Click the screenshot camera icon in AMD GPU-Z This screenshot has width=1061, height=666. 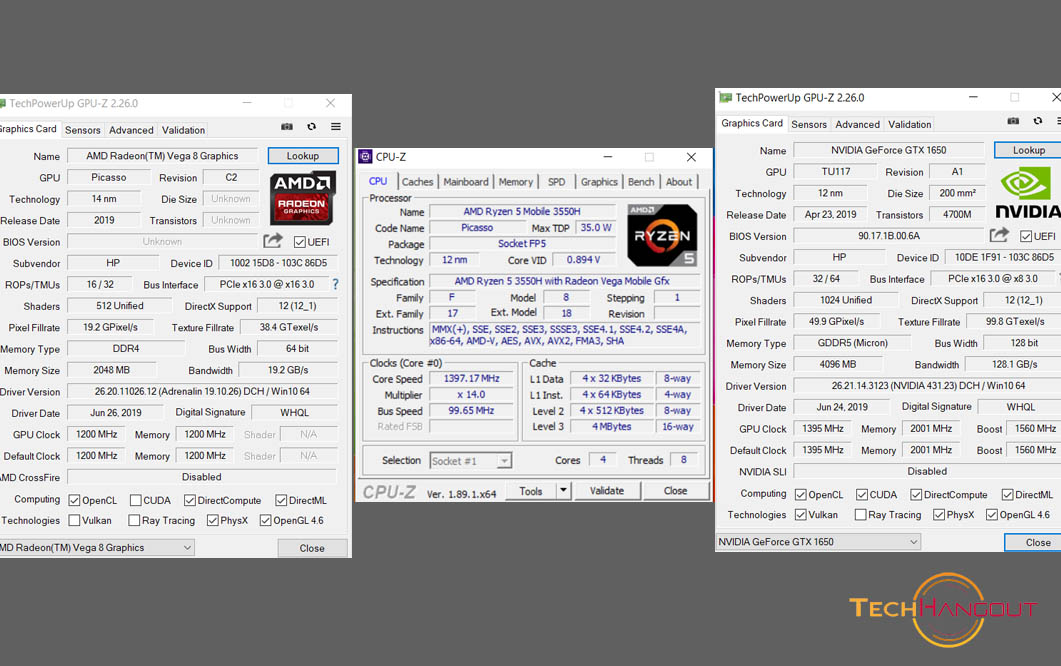287,127
